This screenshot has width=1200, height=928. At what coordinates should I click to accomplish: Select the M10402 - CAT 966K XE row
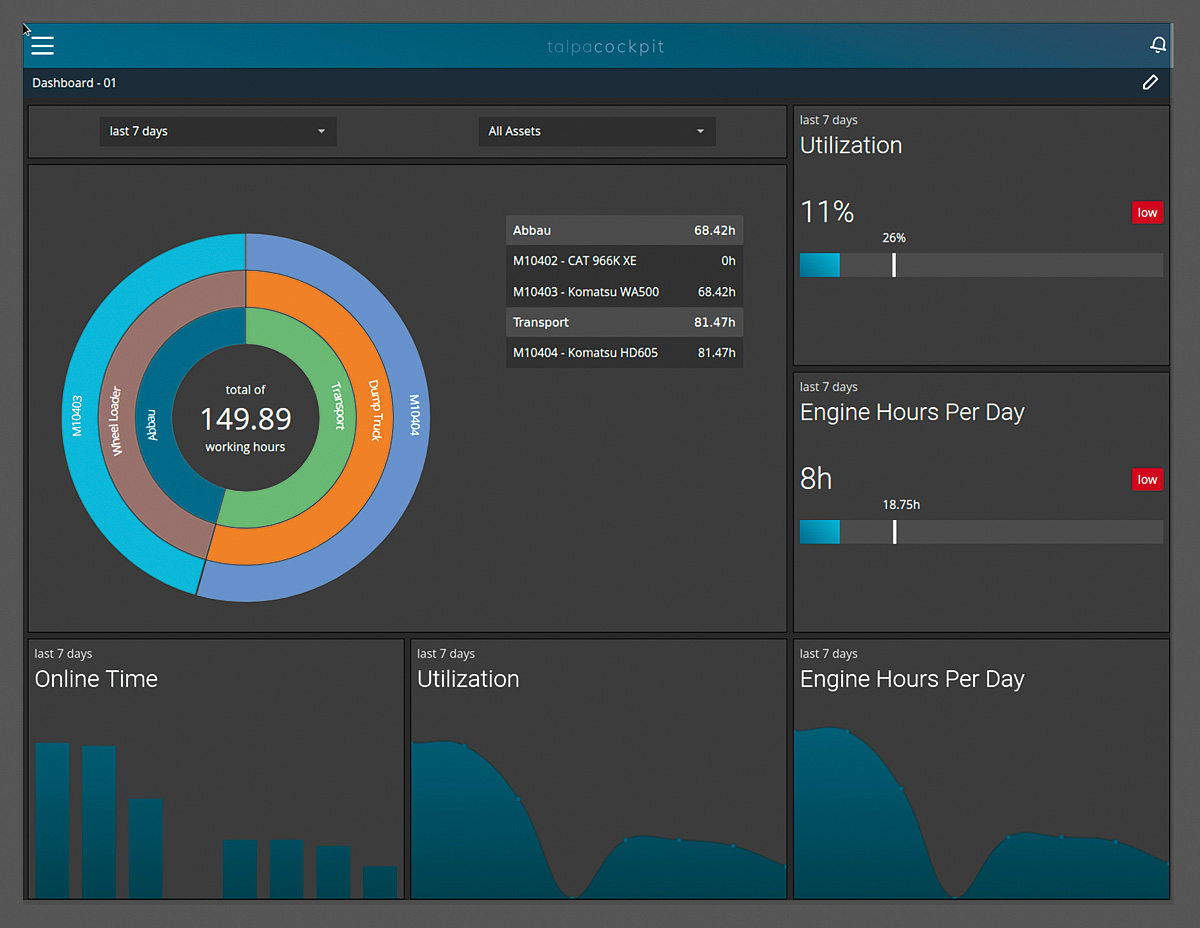pos(624,261)
